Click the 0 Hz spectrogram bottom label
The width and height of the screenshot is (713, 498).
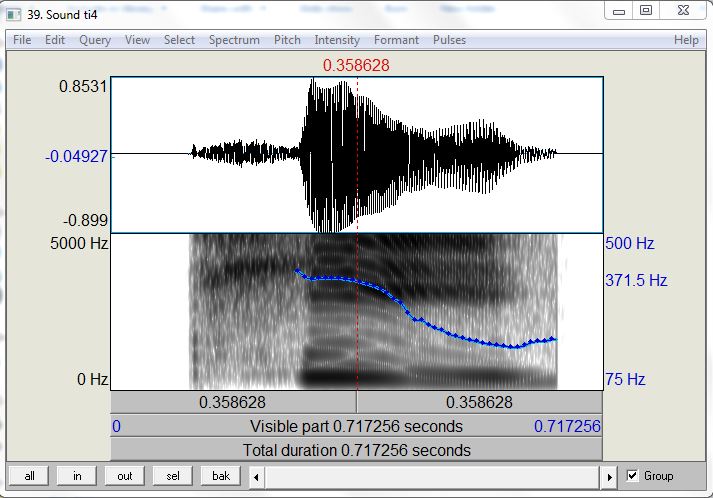(92, 379)
